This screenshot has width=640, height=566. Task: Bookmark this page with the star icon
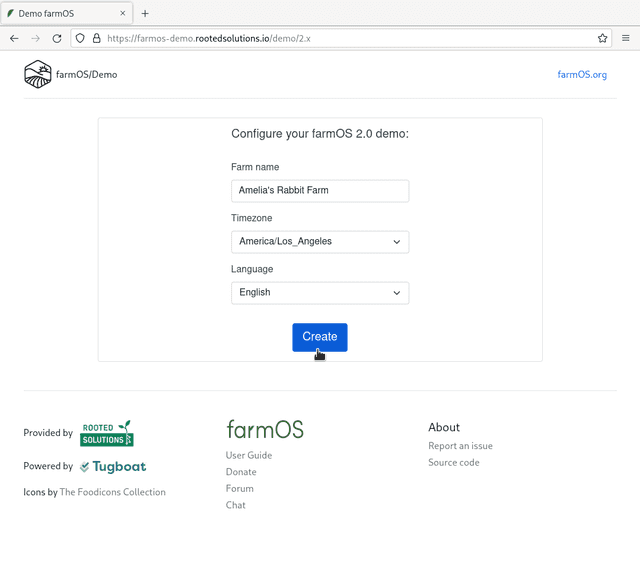[602, 38]
